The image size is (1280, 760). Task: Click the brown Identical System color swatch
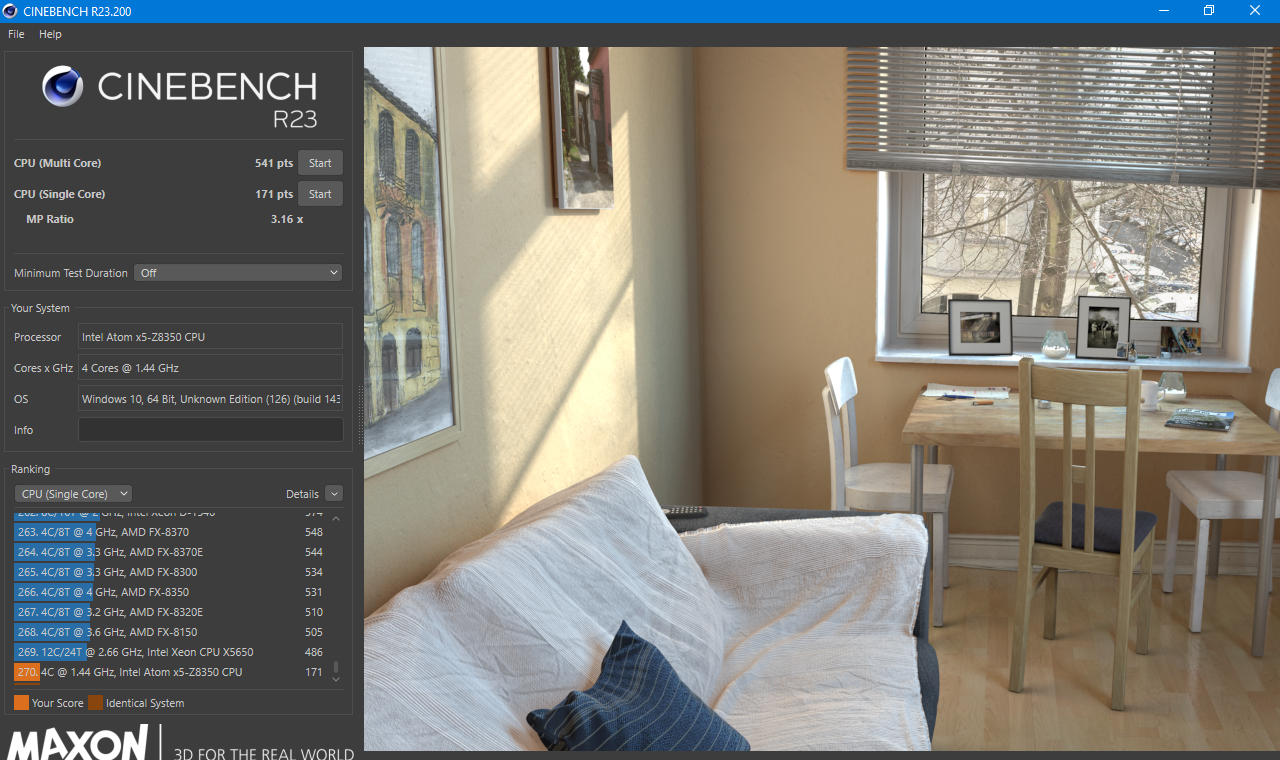(x=95, y=703)
